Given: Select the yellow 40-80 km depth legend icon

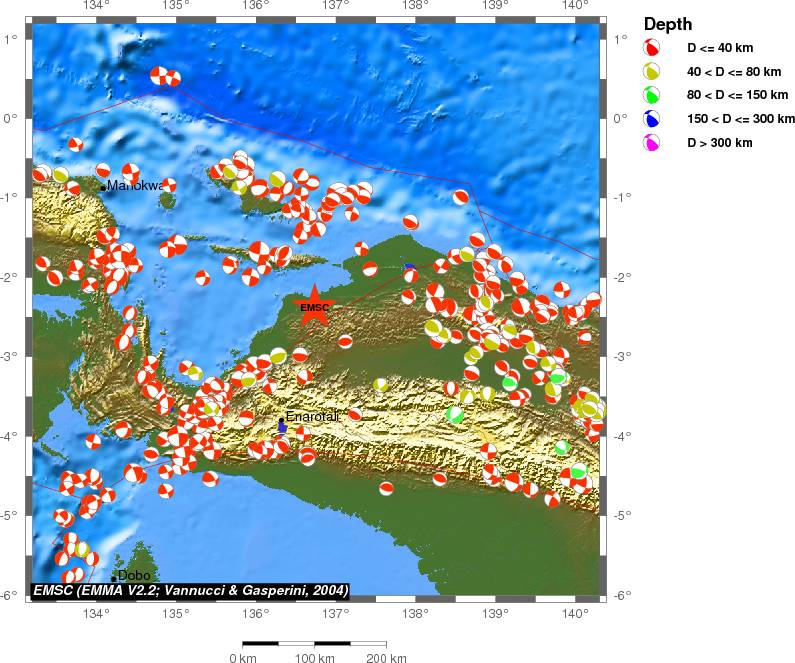Looking at the screenshot, I should tap(651, 72).
